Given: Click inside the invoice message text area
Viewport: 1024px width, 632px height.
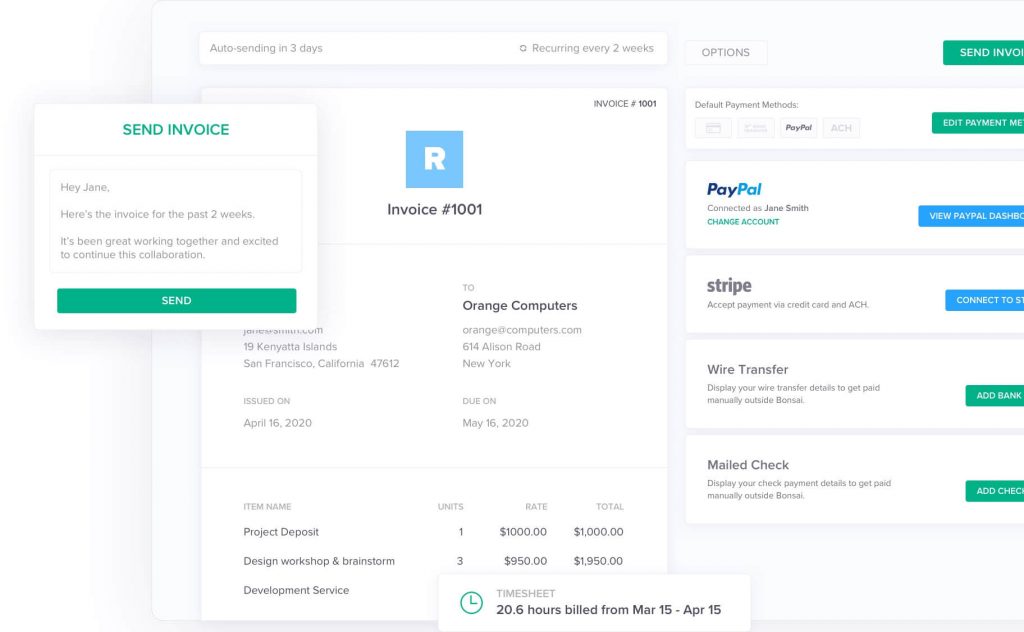Looking at the screenshot, I should point(176,220).
